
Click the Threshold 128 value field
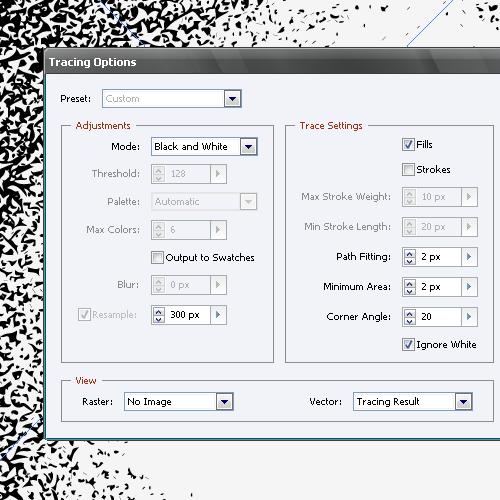[187, 174]
